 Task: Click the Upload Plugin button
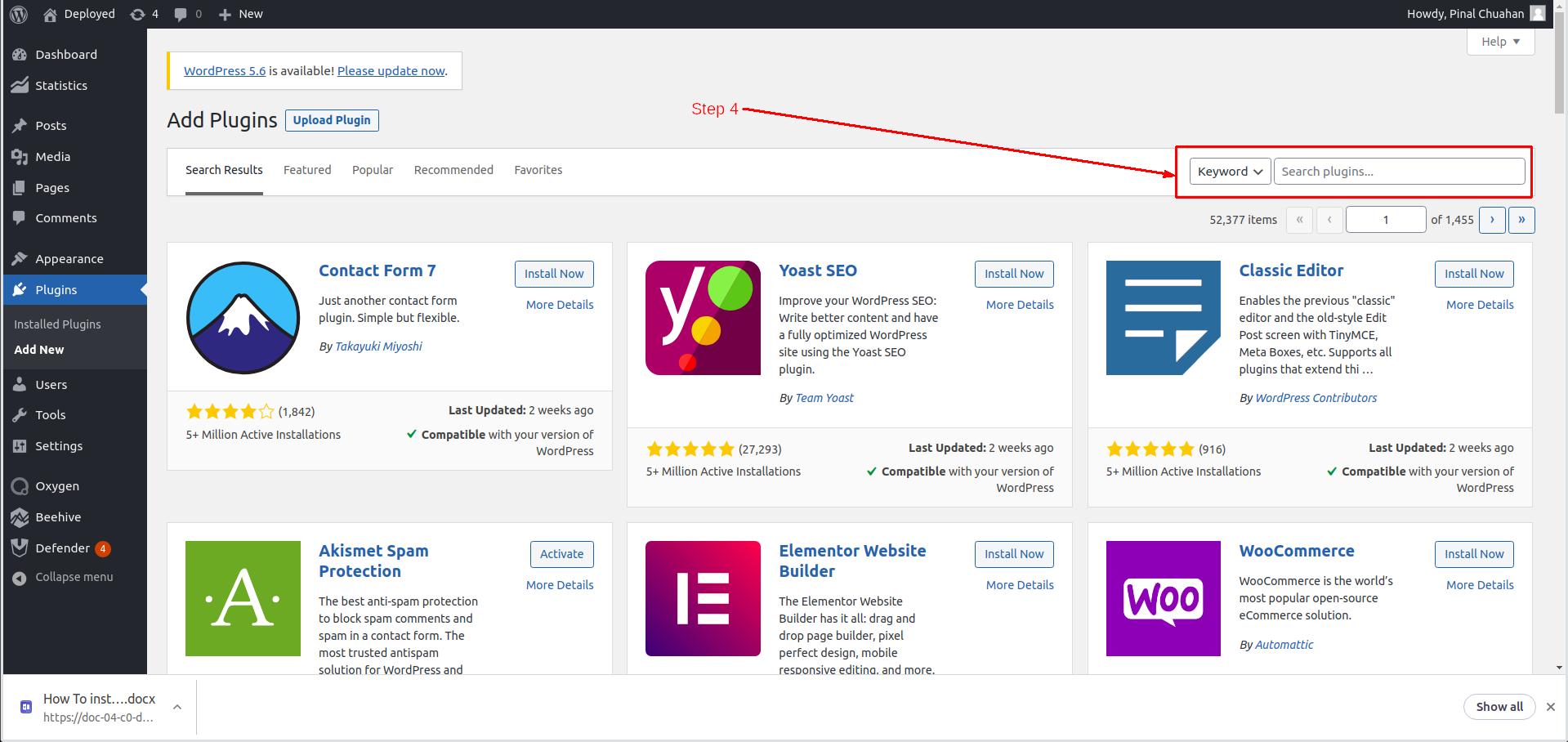click(x=332, y=120)
